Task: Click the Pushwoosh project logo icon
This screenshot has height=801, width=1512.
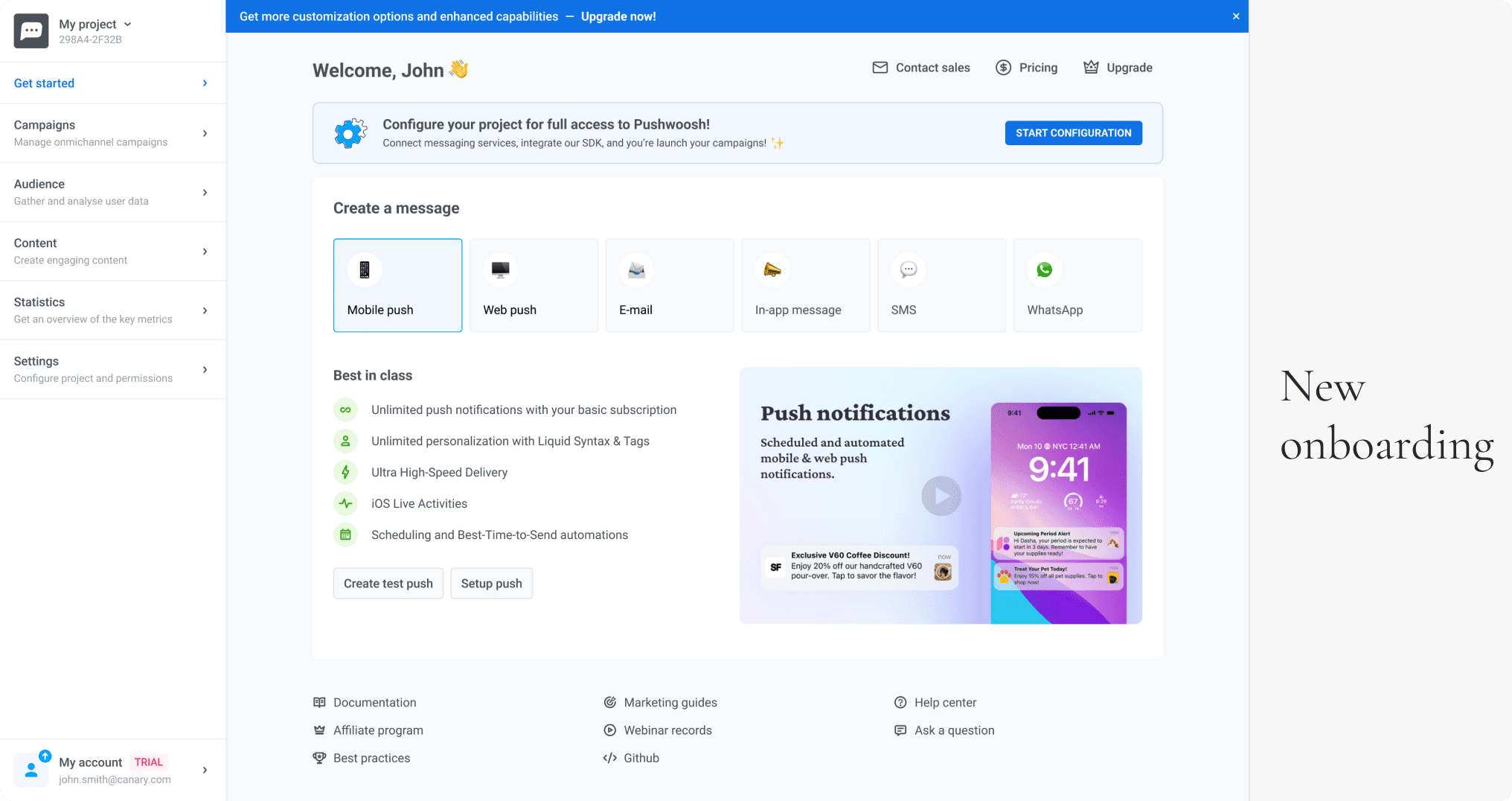Action: coord(31,31)
